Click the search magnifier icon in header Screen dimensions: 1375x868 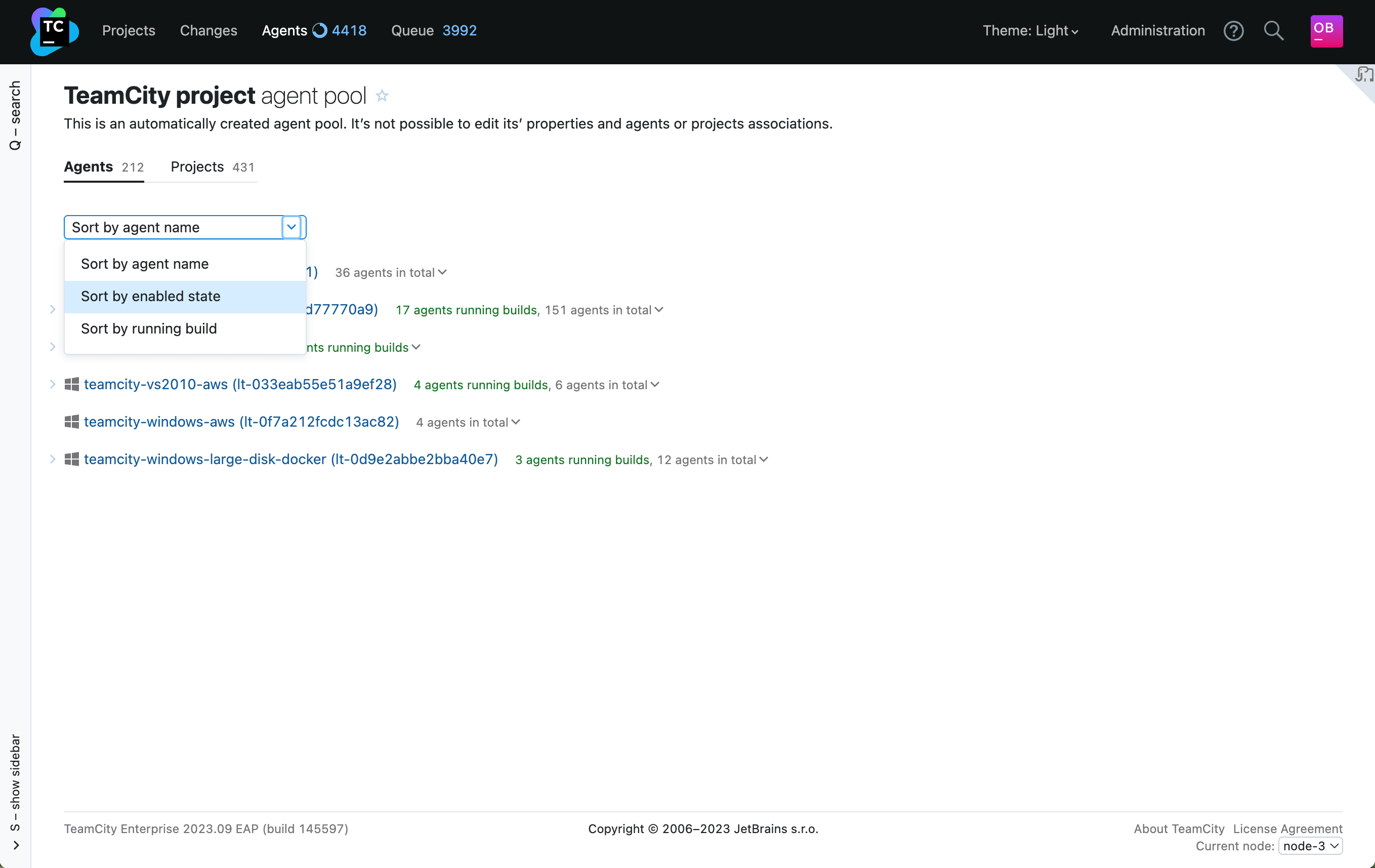click(x=1273, y=31)
